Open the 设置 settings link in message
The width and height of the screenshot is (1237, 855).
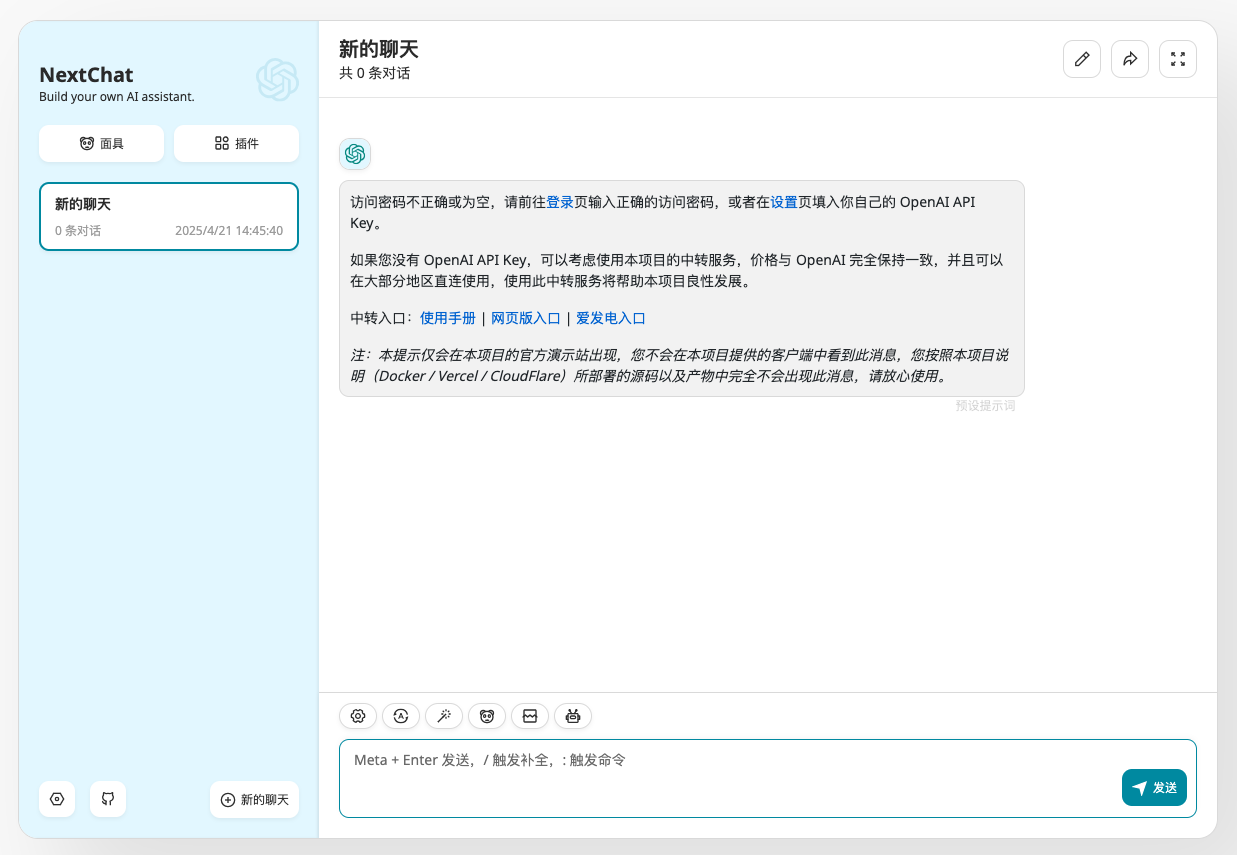coord(784,202)
